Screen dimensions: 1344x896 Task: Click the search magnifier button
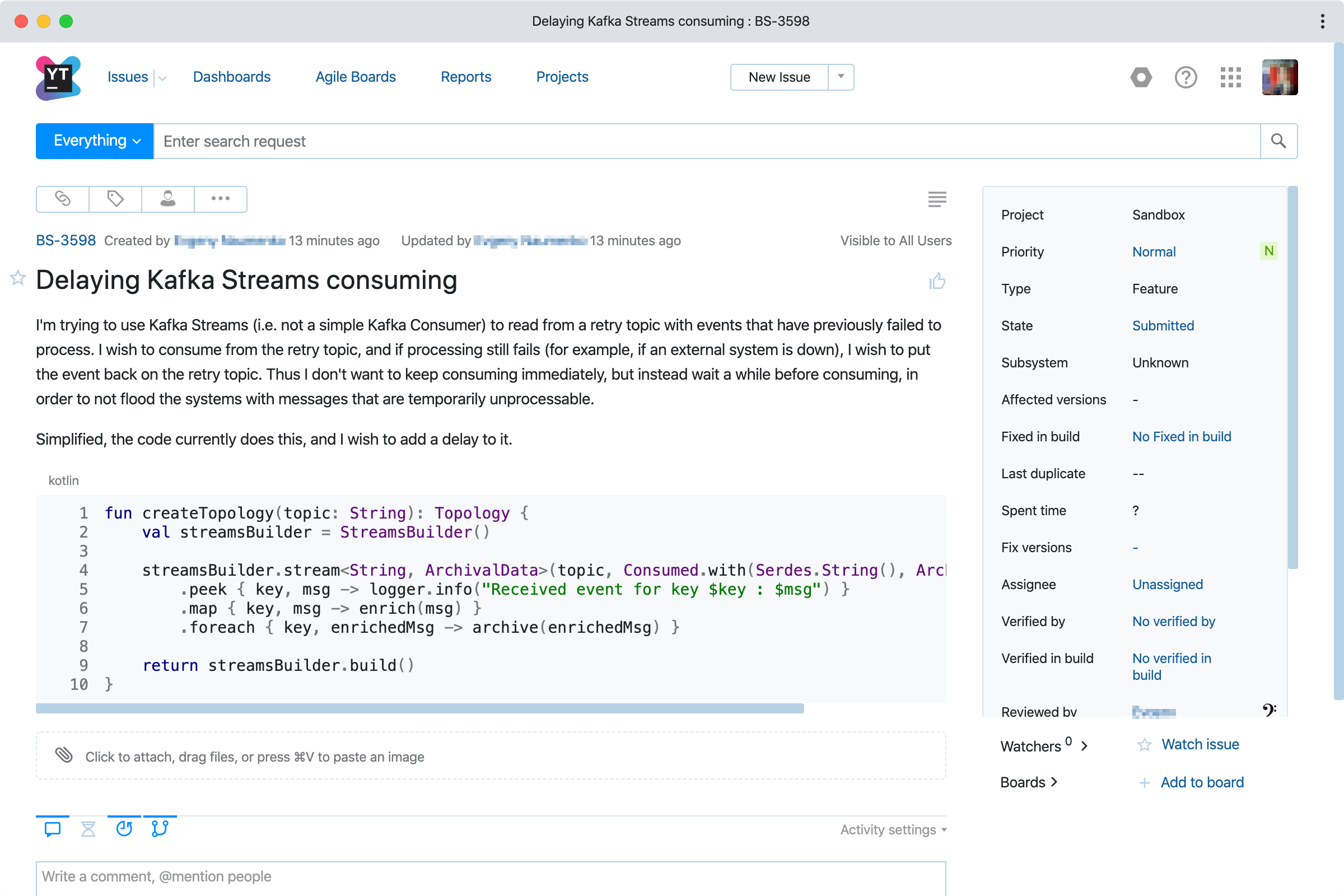[1279, 141]
